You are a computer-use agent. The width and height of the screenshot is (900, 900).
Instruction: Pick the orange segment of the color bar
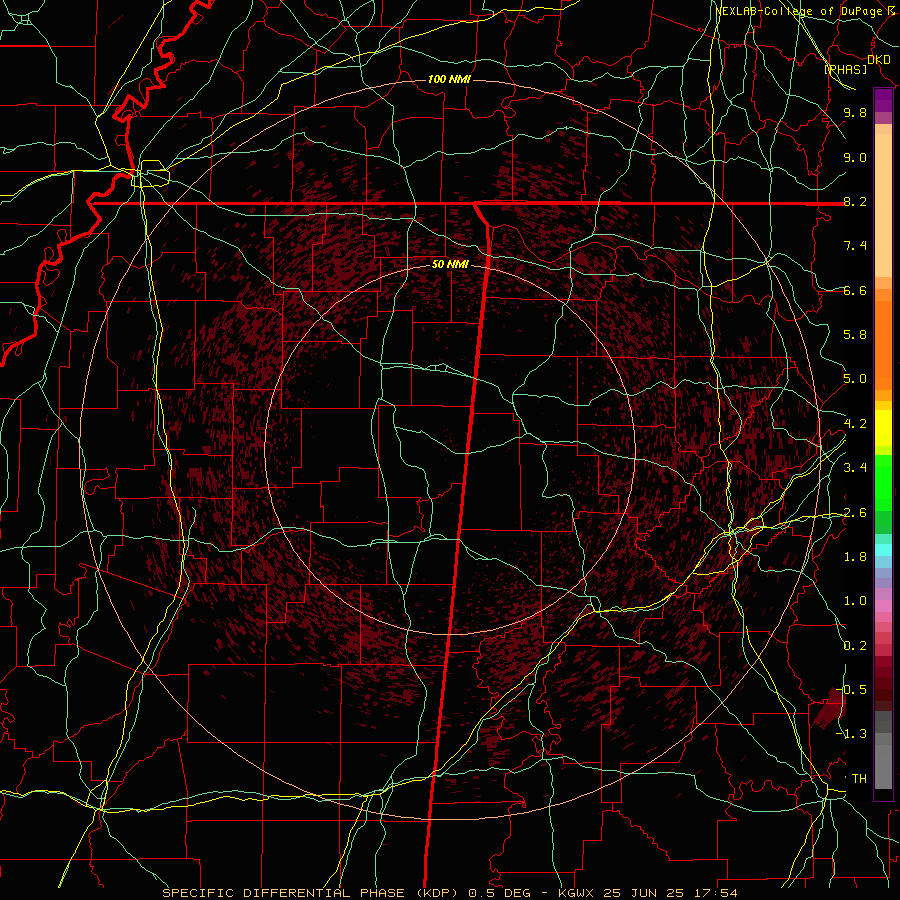(x=883, y=345)
